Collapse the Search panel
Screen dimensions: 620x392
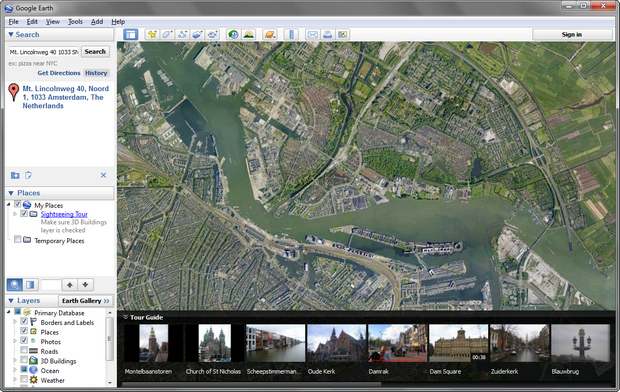(11, 34)
